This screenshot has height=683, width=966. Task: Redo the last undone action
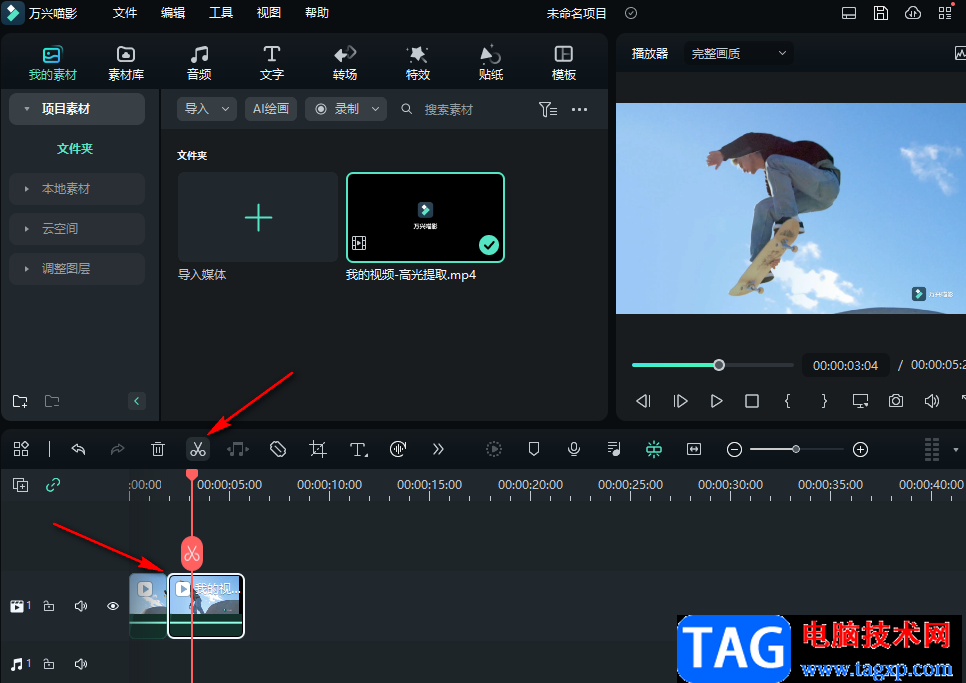(117, 449)
